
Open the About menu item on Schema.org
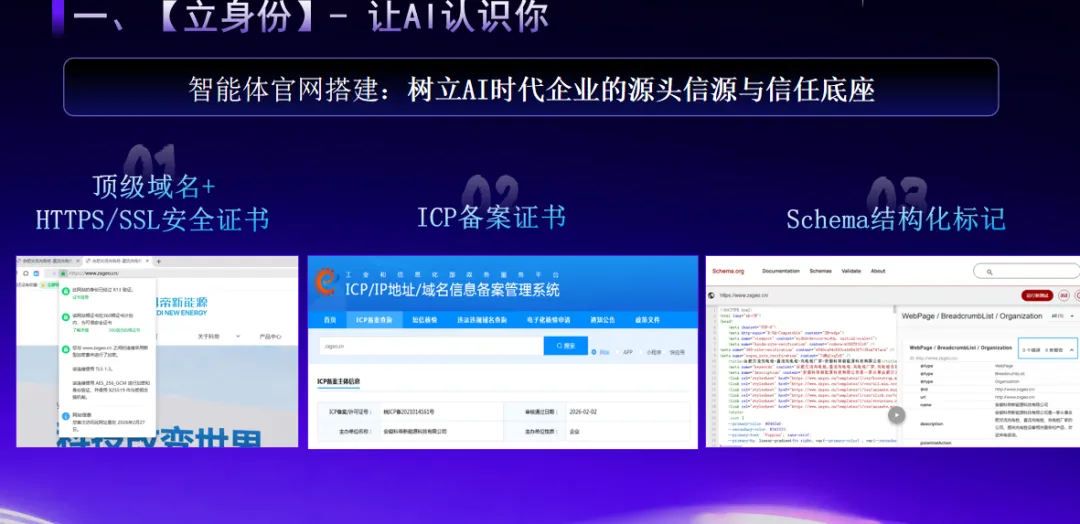[878, 271]
